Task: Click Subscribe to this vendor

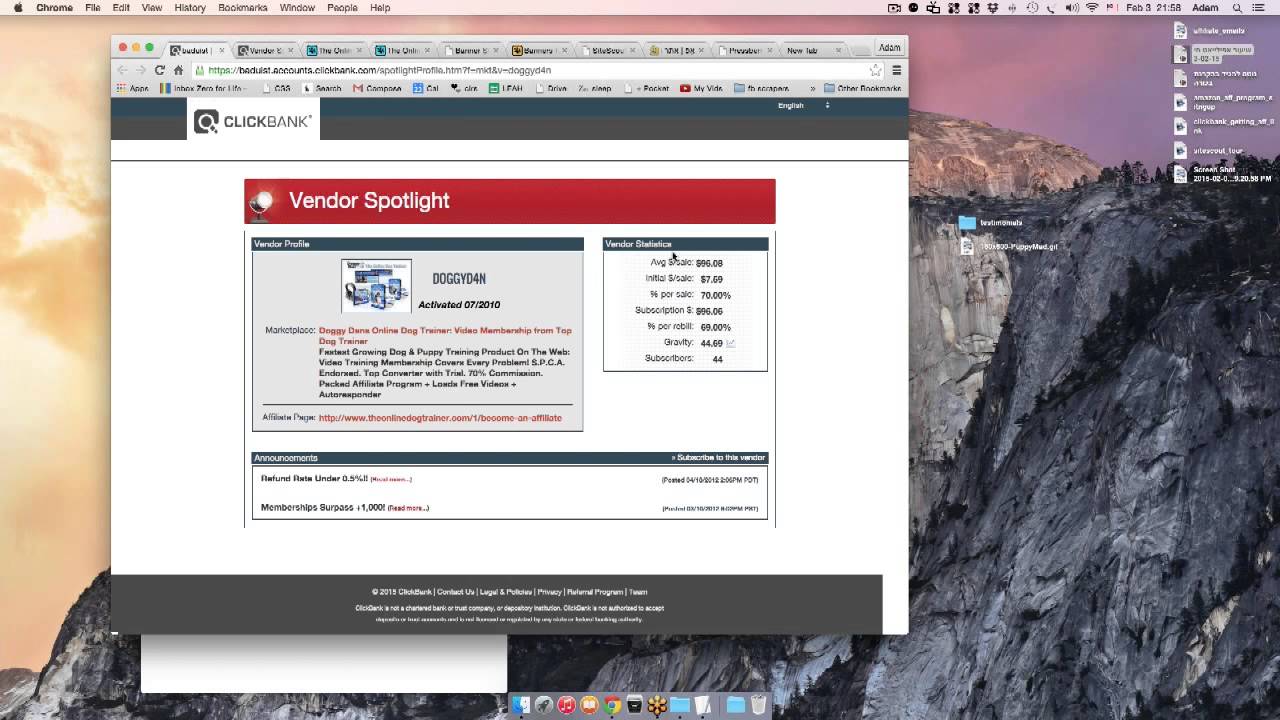Action: pos(718,457)
